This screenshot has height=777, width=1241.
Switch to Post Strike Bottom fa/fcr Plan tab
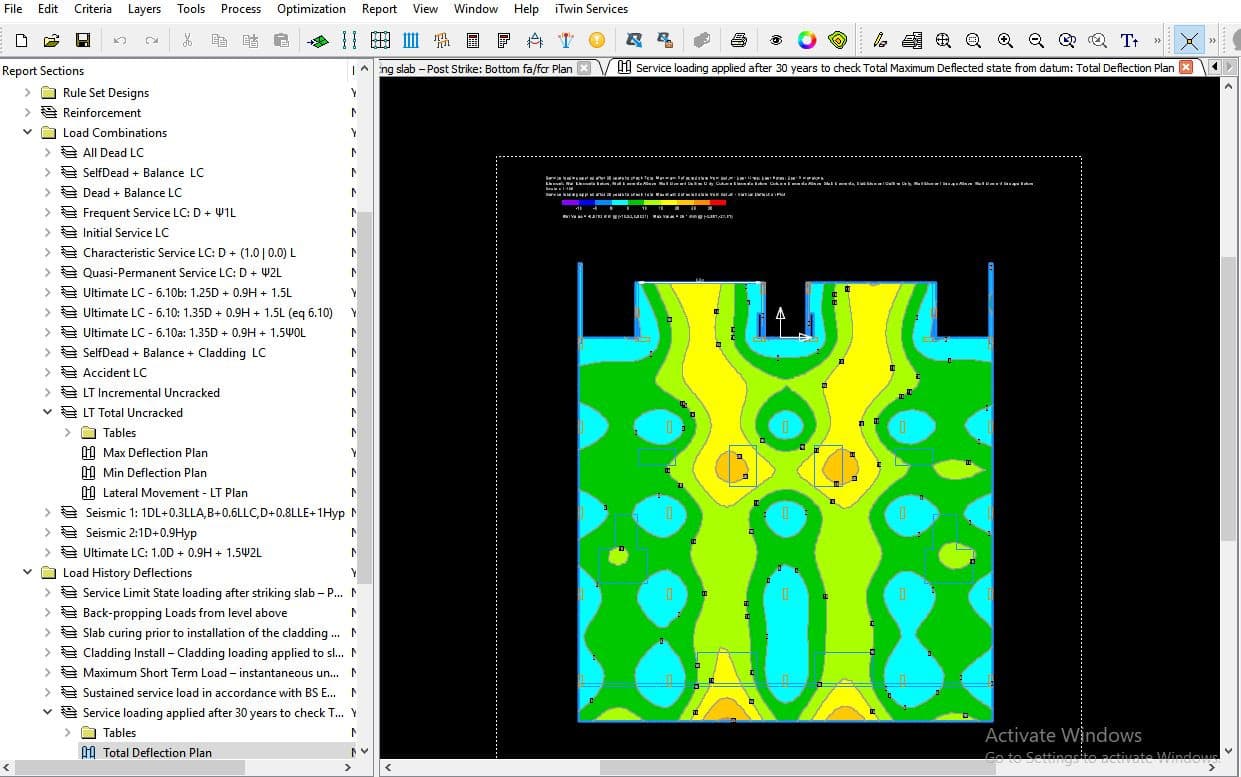pos(488,68)
